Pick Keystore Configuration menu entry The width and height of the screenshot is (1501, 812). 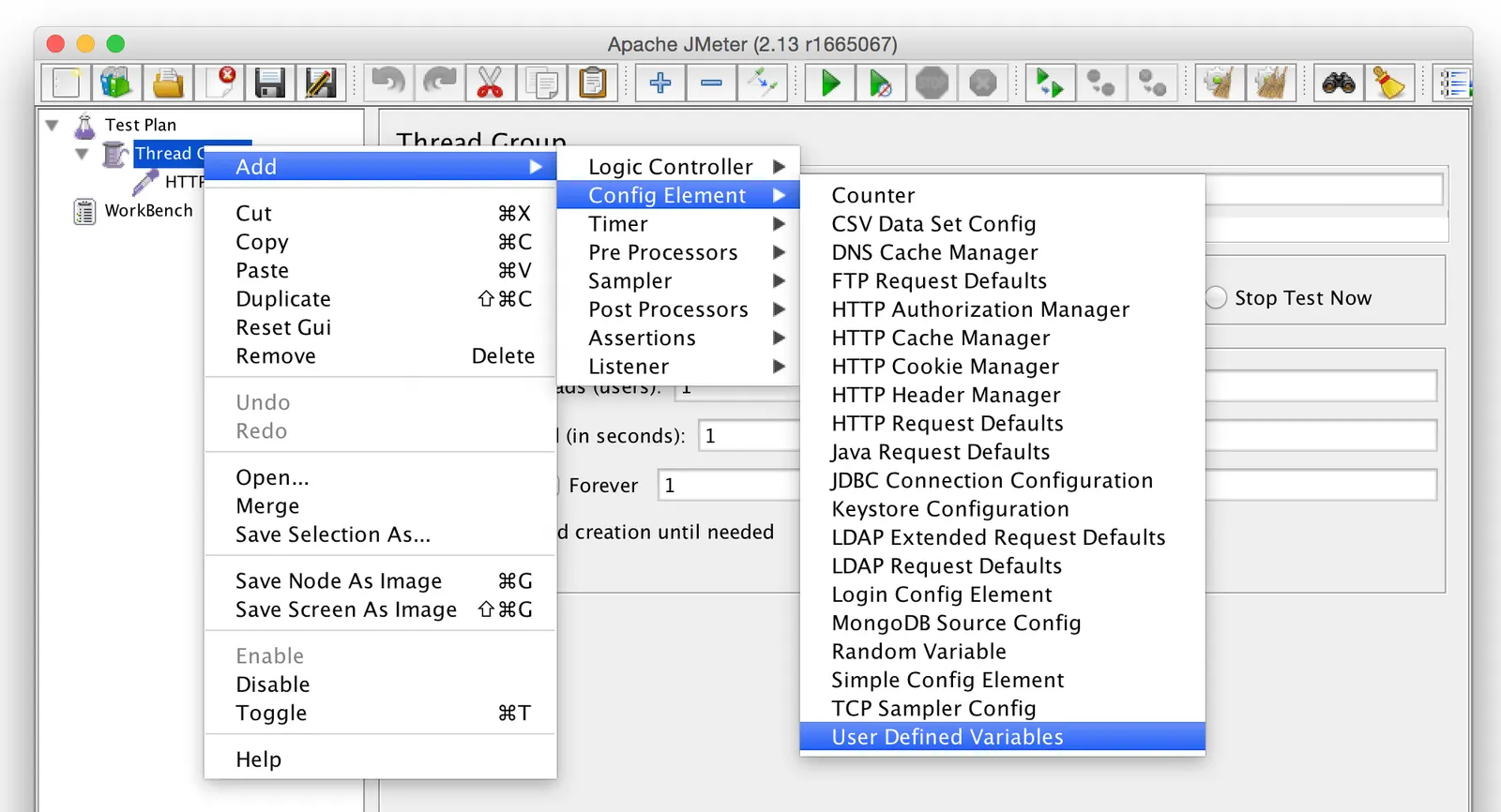(x=1002, y=509)
